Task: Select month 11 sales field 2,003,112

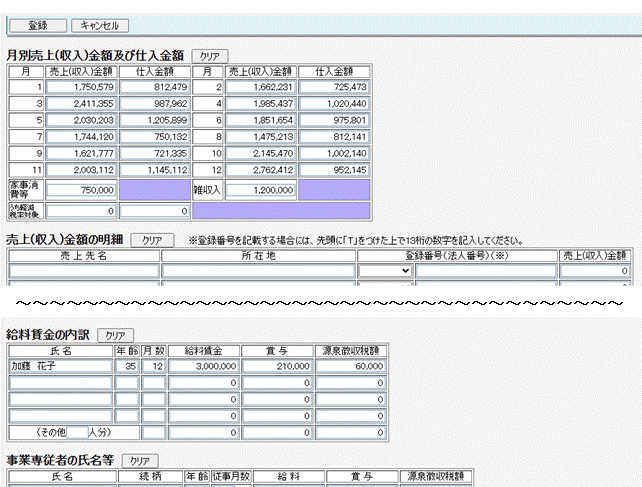Action: 81,170
